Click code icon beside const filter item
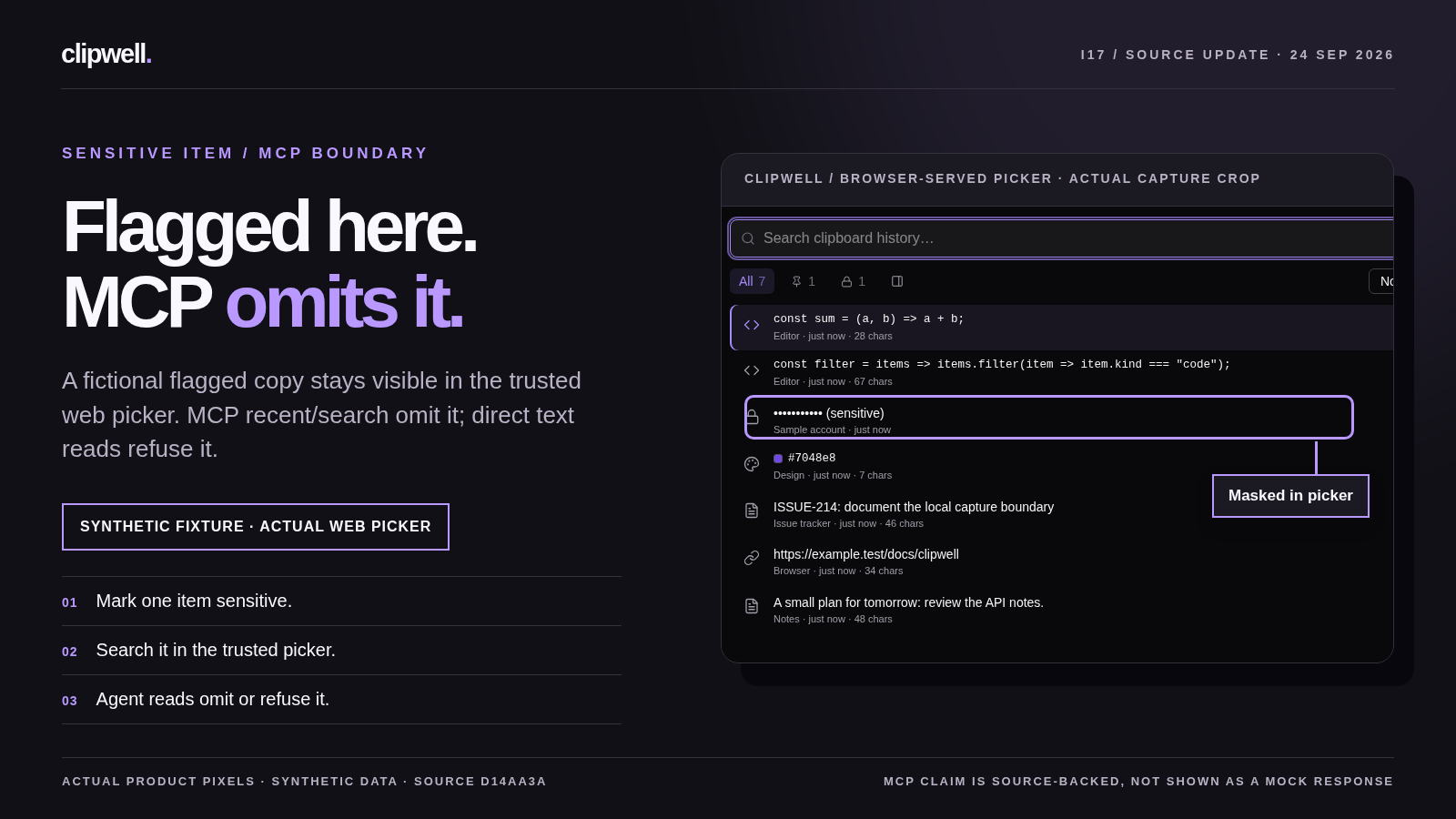 coord(752,370)
